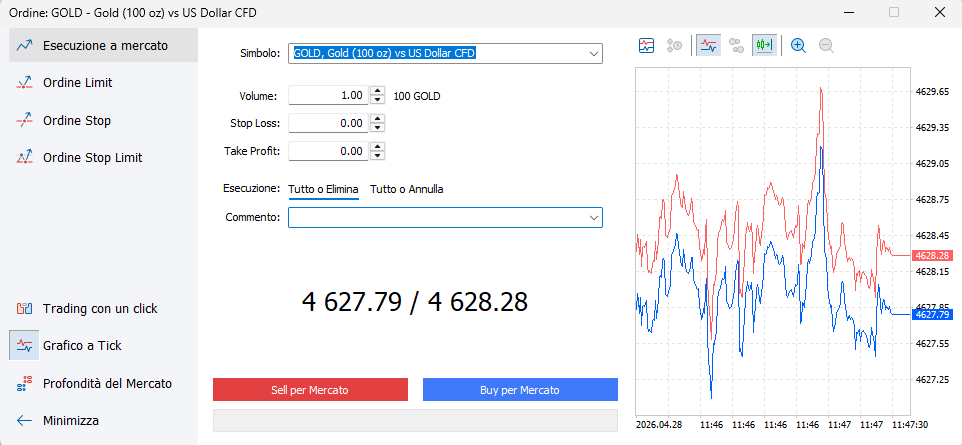The image size is (962, 445).
Task: Select Tutto o Annulla execution mode
Action: pyautogui.click(x=407, y=190)
